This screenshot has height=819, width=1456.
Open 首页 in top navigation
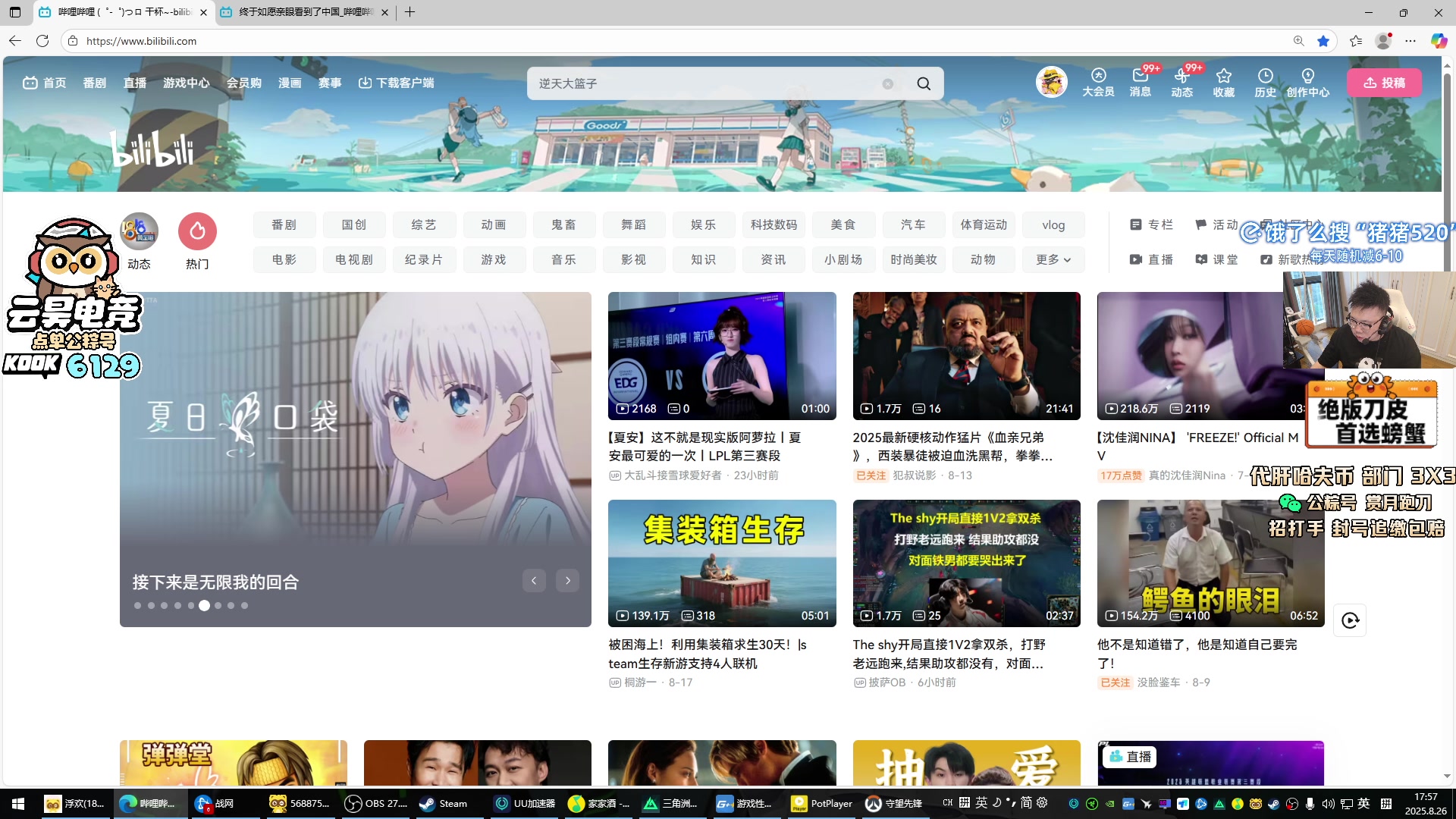click(x=45, y=83)
